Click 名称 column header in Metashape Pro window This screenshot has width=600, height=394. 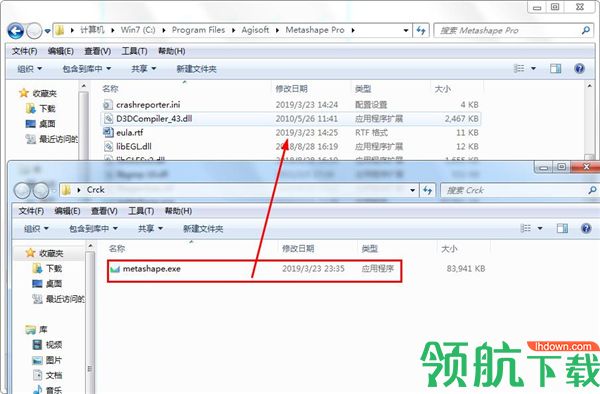[110, 89]
